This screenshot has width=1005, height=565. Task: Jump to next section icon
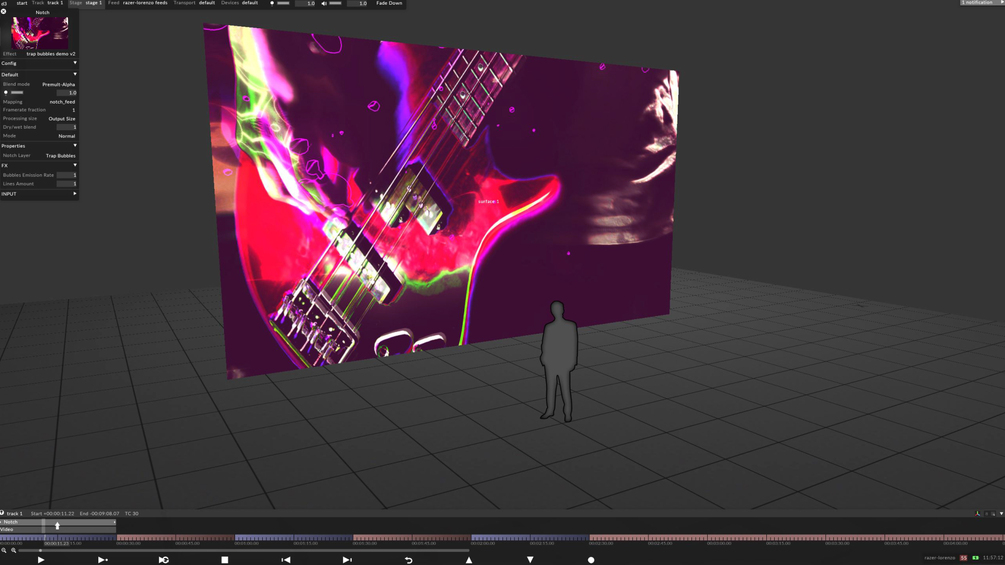(347, 560)
